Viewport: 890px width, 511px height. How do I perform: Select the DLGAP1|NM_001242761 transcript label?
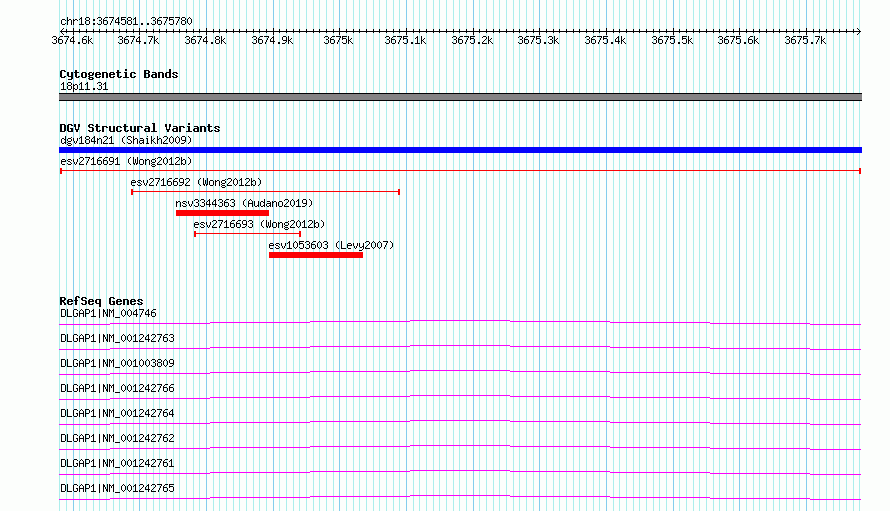coord(117,463)
